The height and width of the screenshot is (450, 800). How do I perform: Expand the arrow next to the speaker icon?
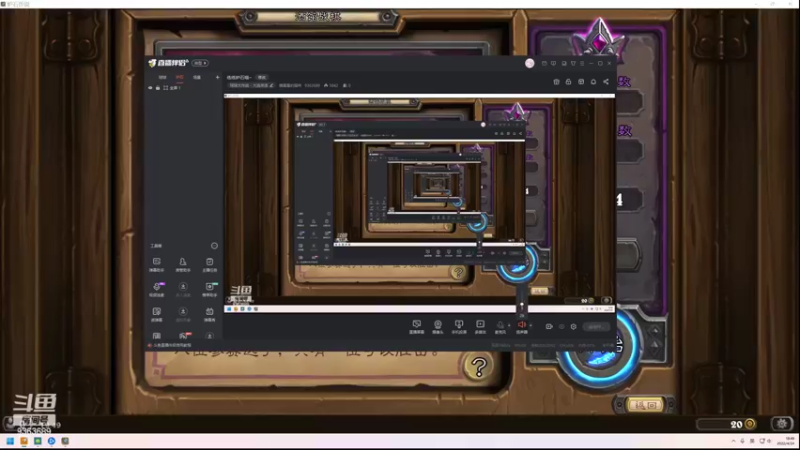[531, 325]
